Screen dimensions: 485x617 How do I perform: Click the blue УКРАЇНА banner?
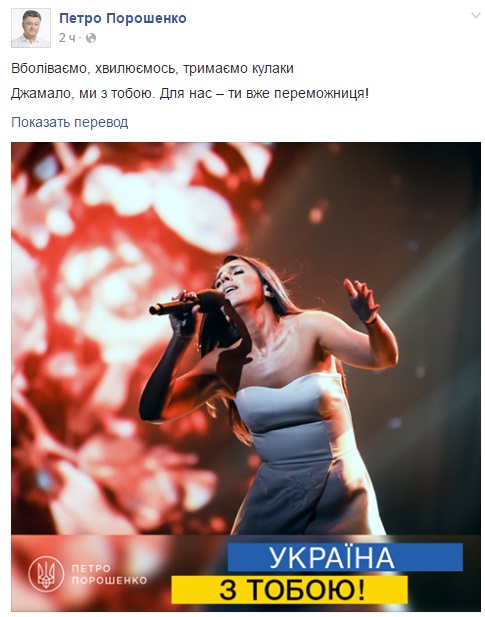point(345,557)
